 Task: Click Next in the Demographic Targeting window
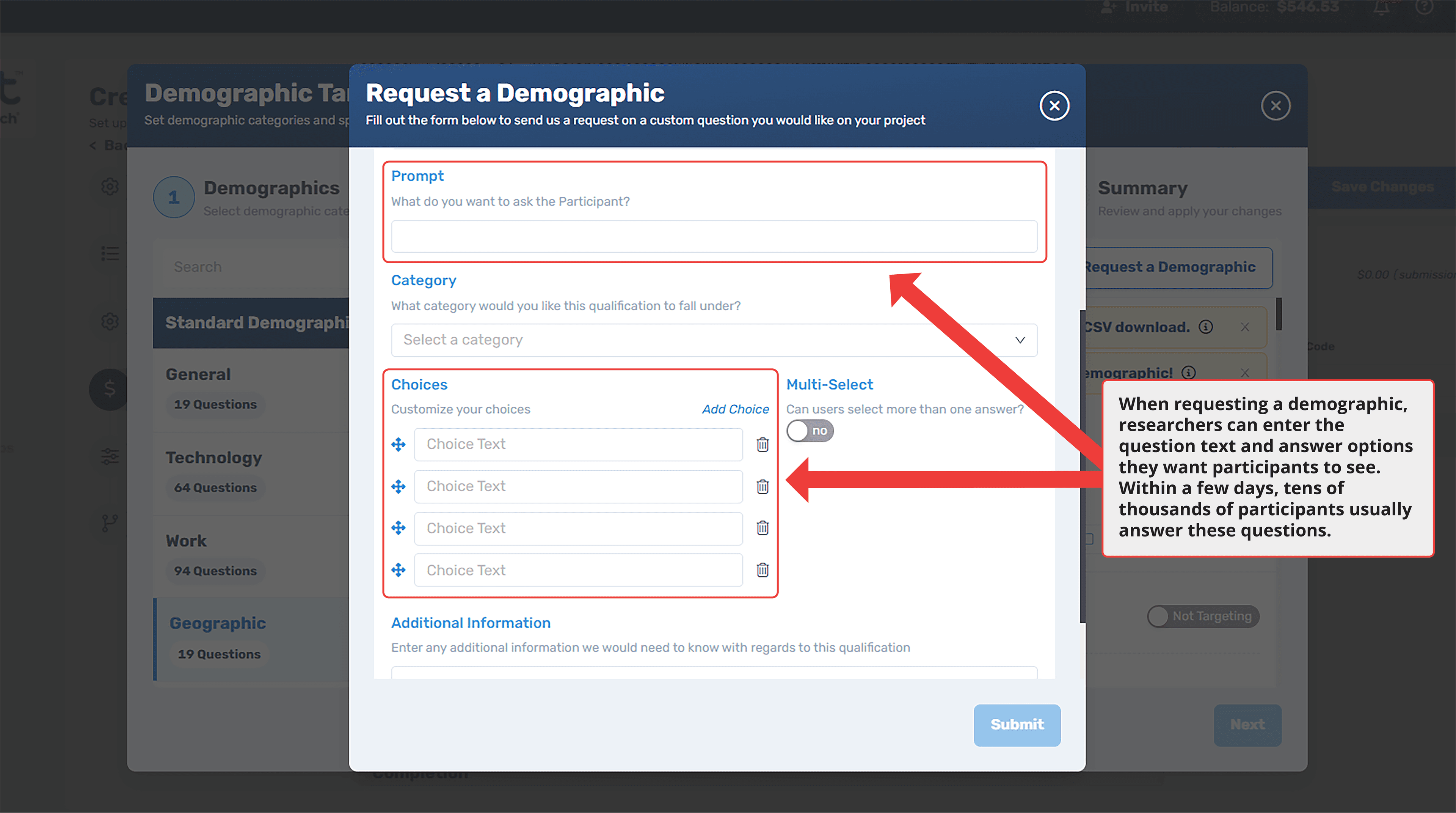1247,725
